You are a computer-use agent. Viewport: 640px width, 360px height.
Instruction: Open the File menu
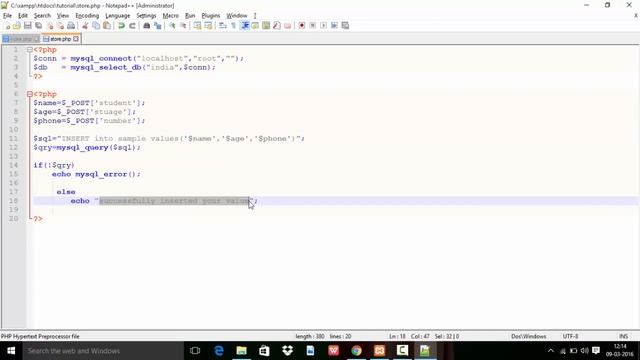7,16
